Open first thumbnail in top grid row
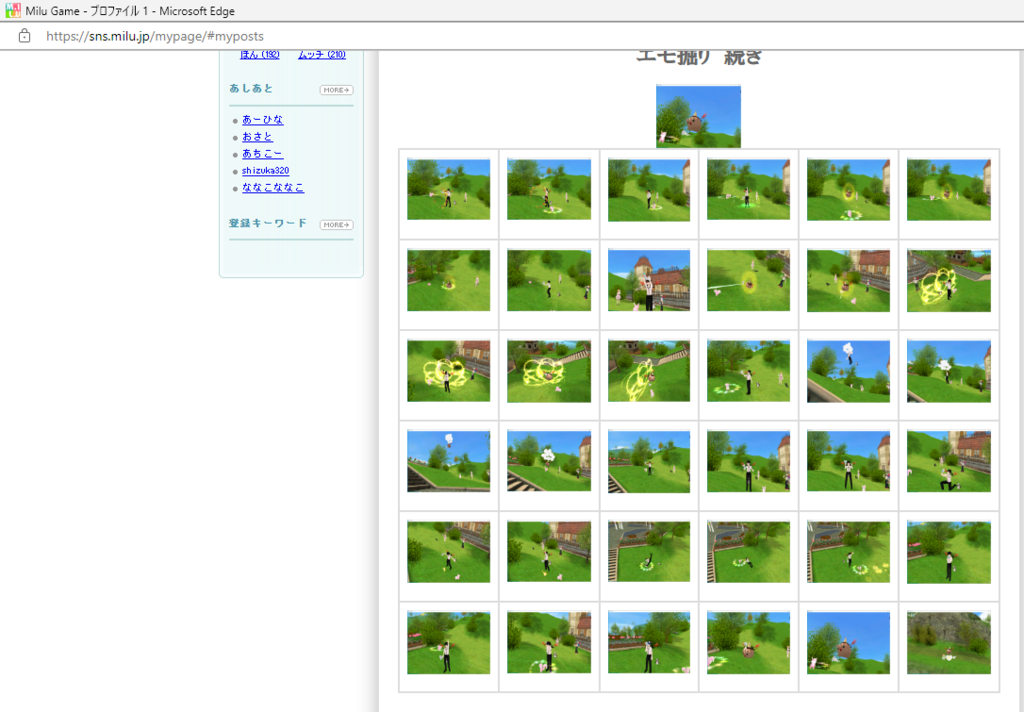 coord(448,189)
